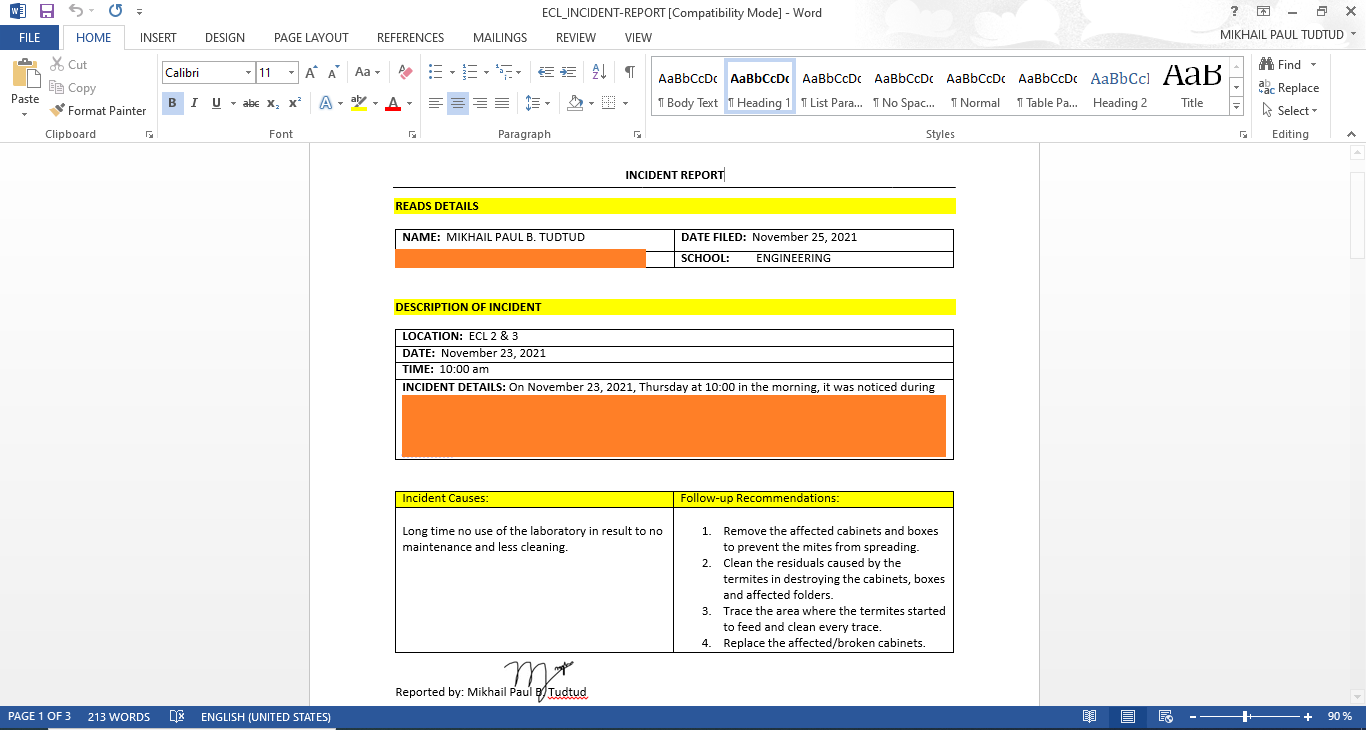Viewport: 1366px width, 730px height.
Task: Click the zoom slider handle
Action: 1245,717
